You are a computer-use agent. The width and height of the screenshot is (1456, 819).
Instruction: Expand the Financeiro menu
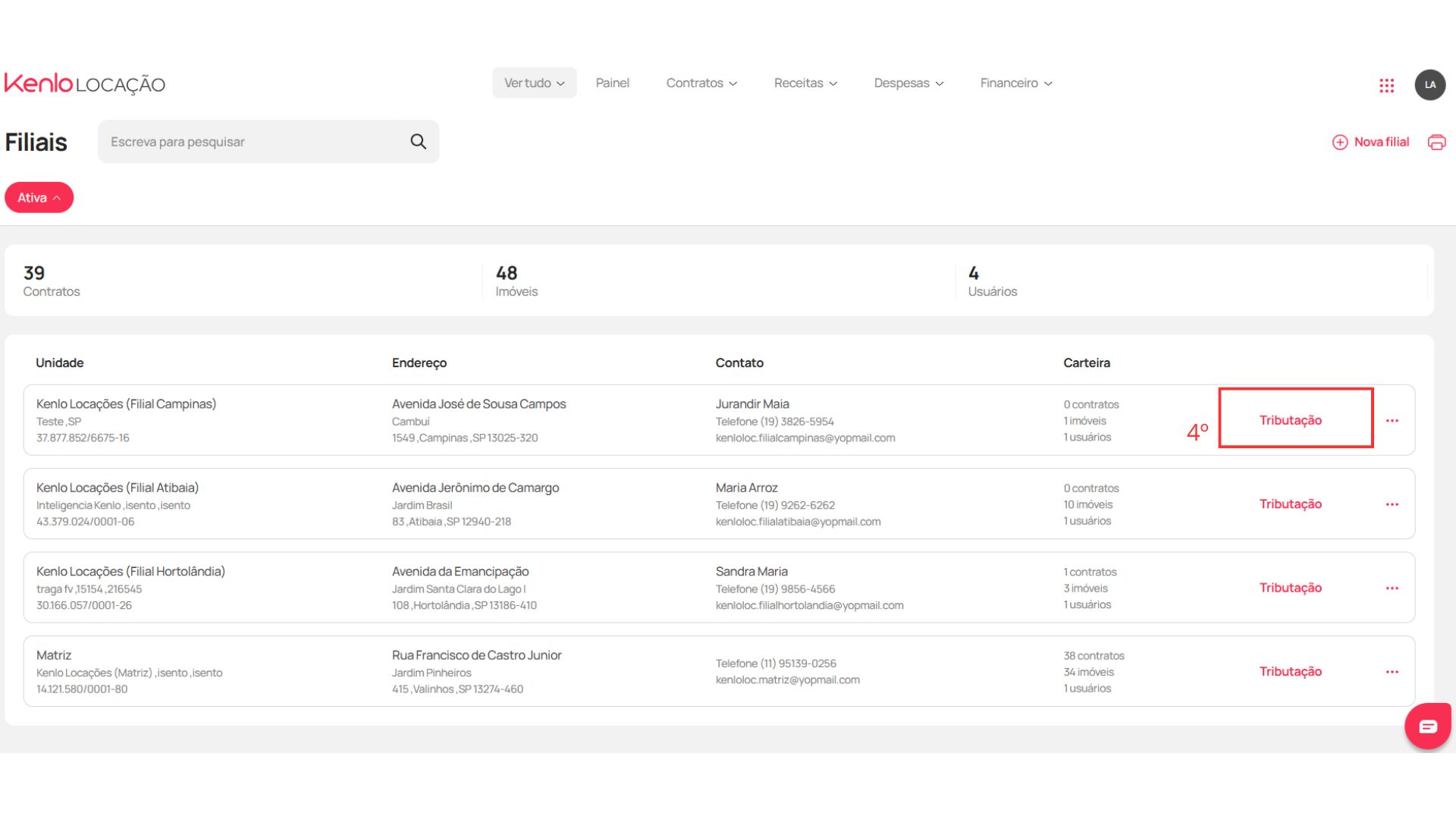1015,83
